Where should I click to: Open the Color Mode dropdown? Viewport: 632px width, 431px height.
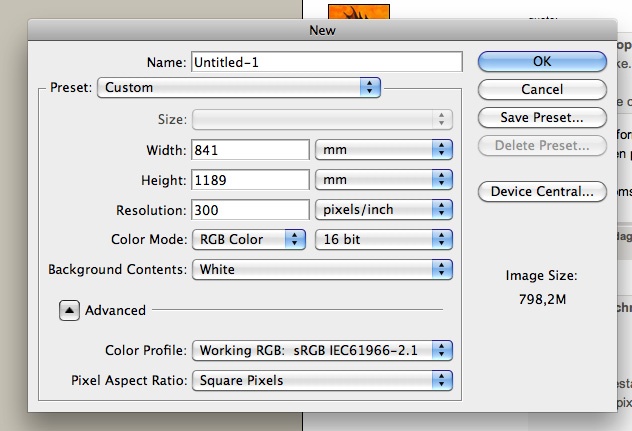(x=248, y=240)
